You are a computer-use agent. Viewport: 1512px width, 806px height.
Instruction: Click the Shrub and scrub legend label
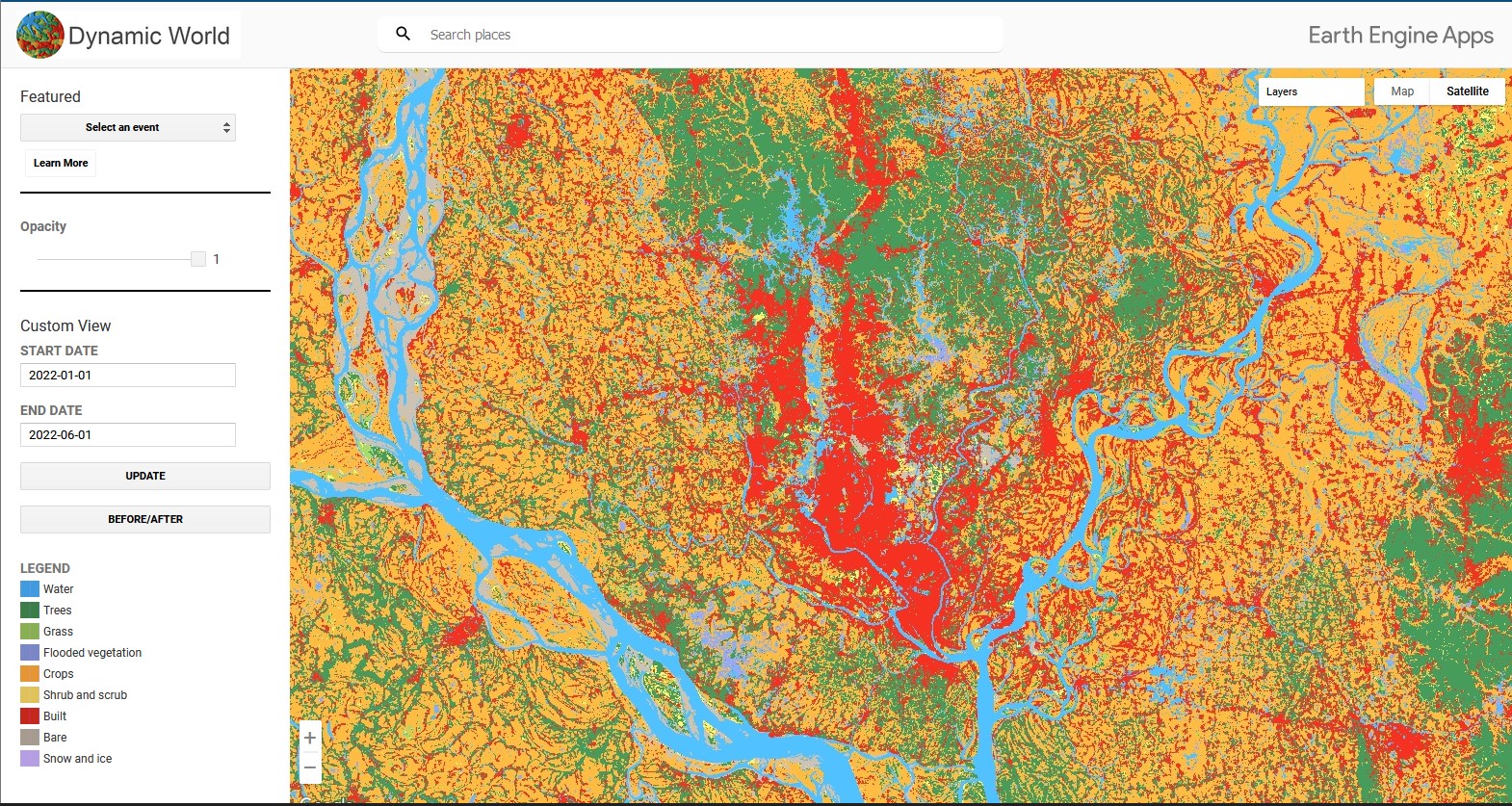pos(85,695)
